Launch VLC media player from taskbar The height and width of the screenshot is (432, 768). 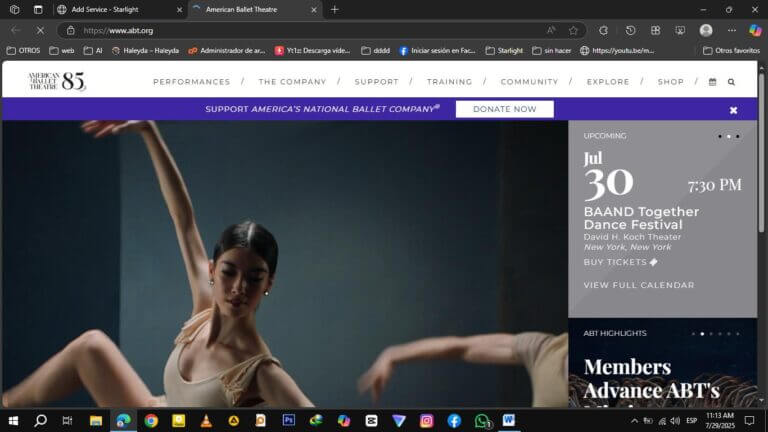pyautogui.click(x=206, y=421)
